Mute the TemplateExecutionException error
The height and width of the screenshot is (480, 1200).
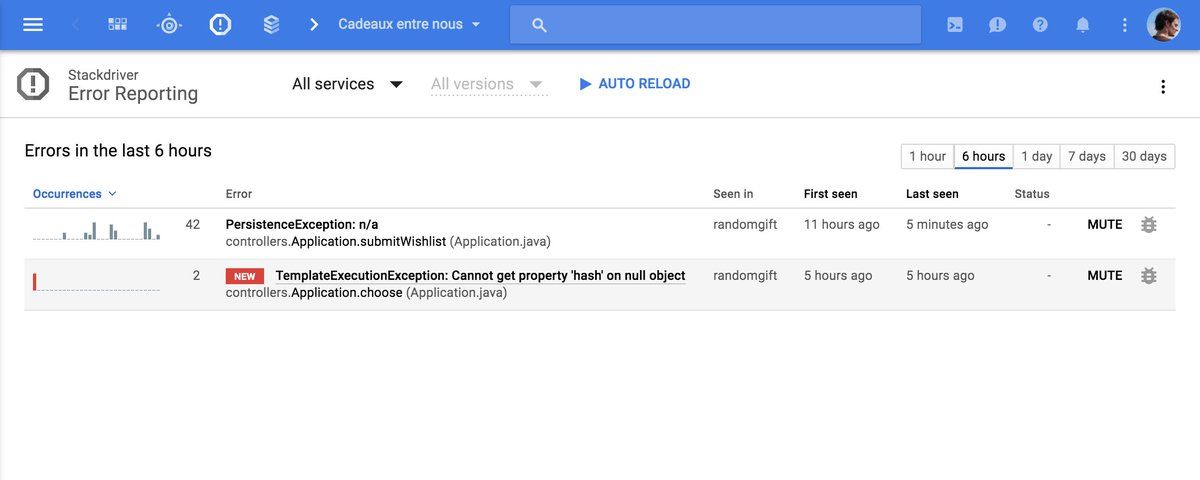click(1104, 276)
